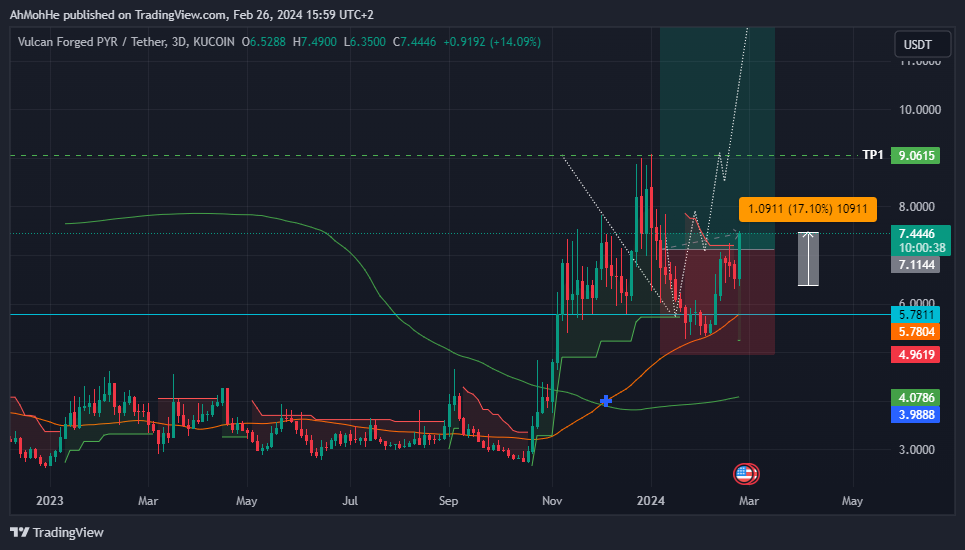Click the orange 5.7804 price label
965x550 pixels.
coord(915,332)
